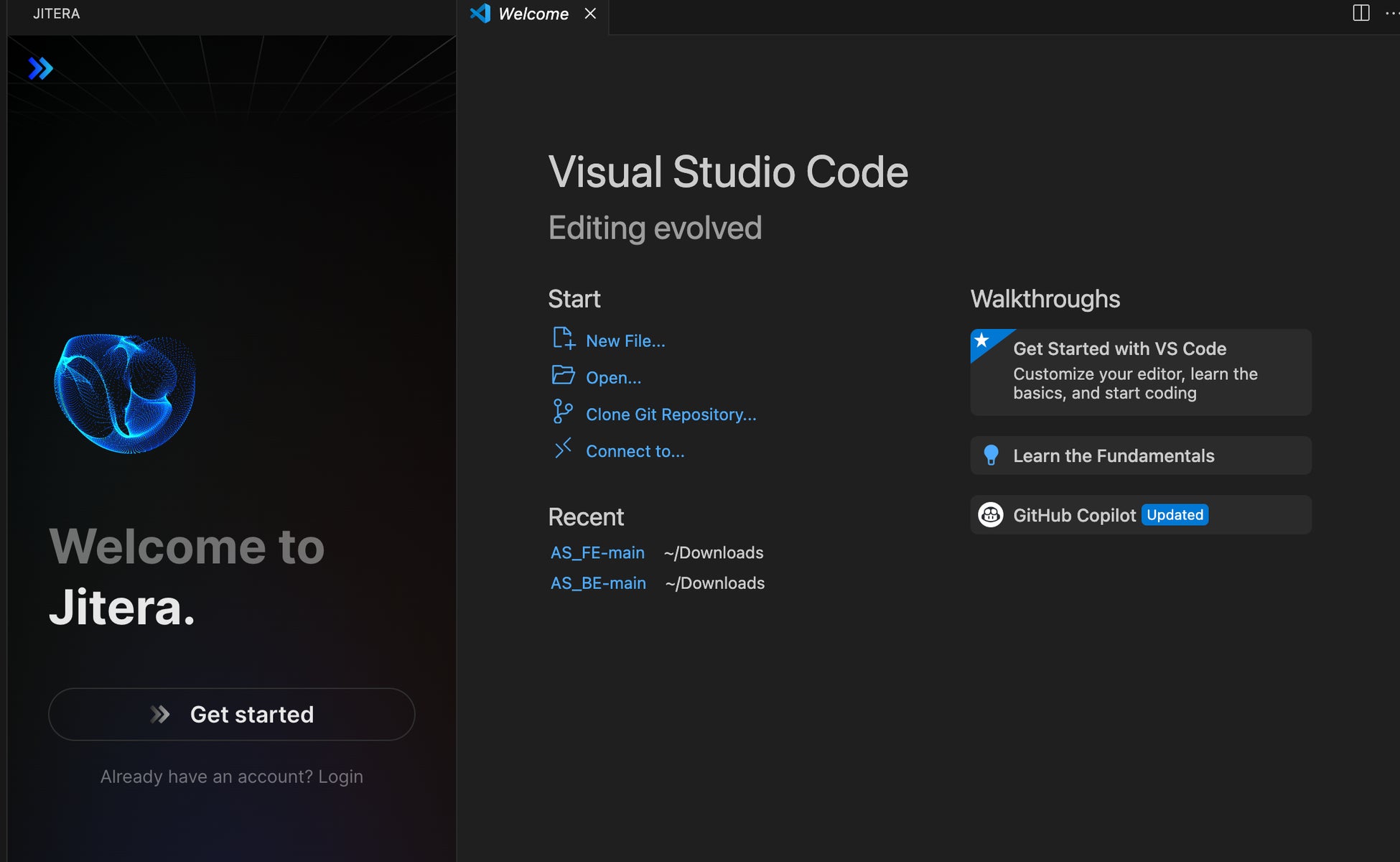Close the Welcome tab
Image resolution: width=1400 pixels, height=862 pixels.
click(590, 14)
